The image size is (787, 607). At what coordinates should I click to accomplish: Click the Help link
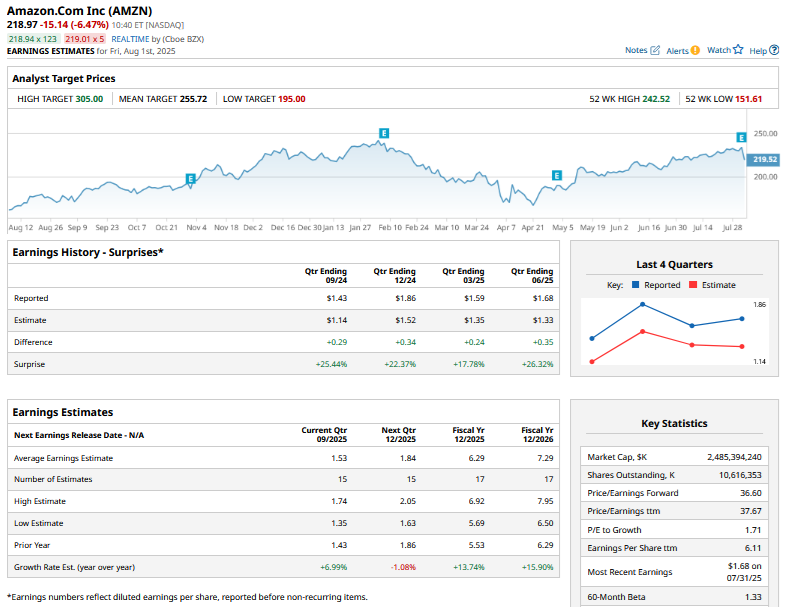click(x=758, y=51)
